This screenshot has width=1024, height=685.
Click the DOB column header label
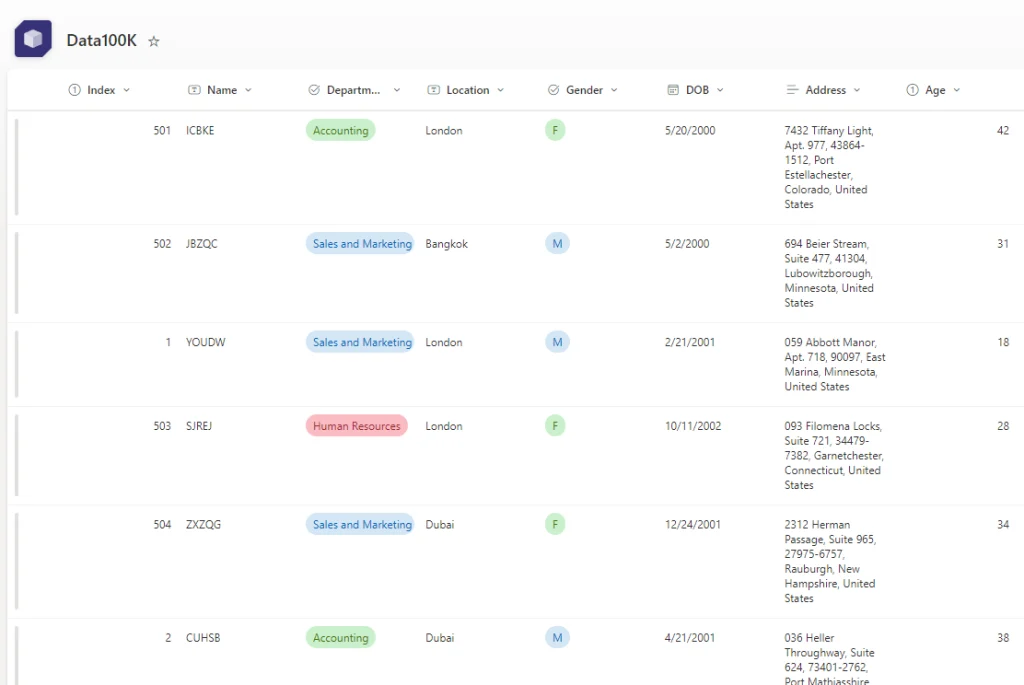[x=697, y=90]
